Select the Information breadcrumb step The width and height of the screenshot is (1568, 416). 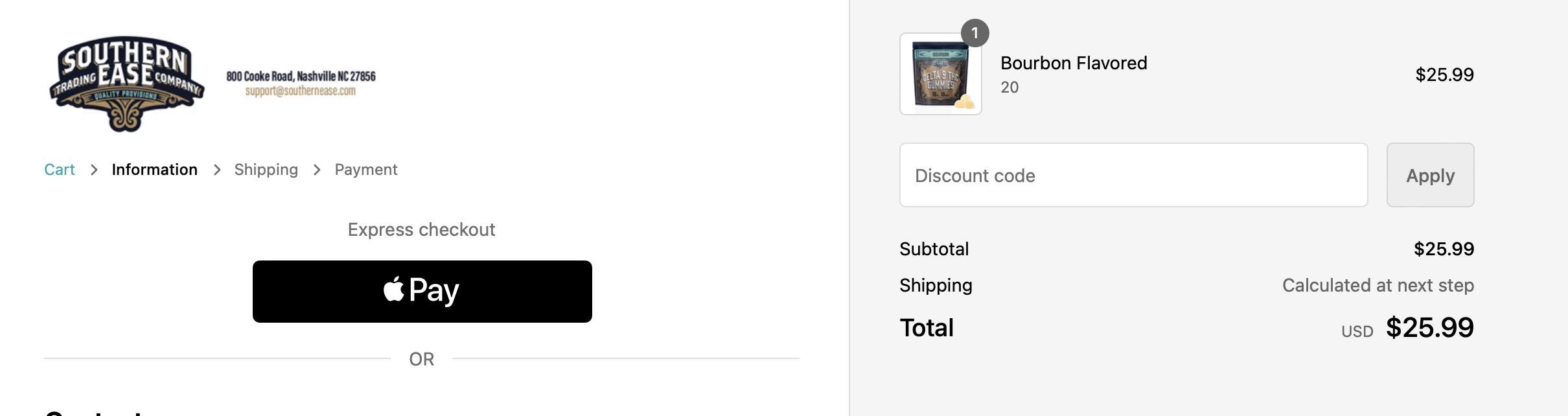tap(154, 170)
